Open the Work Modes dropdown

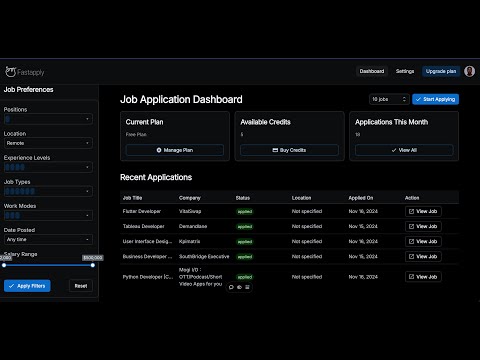[48, 215]
